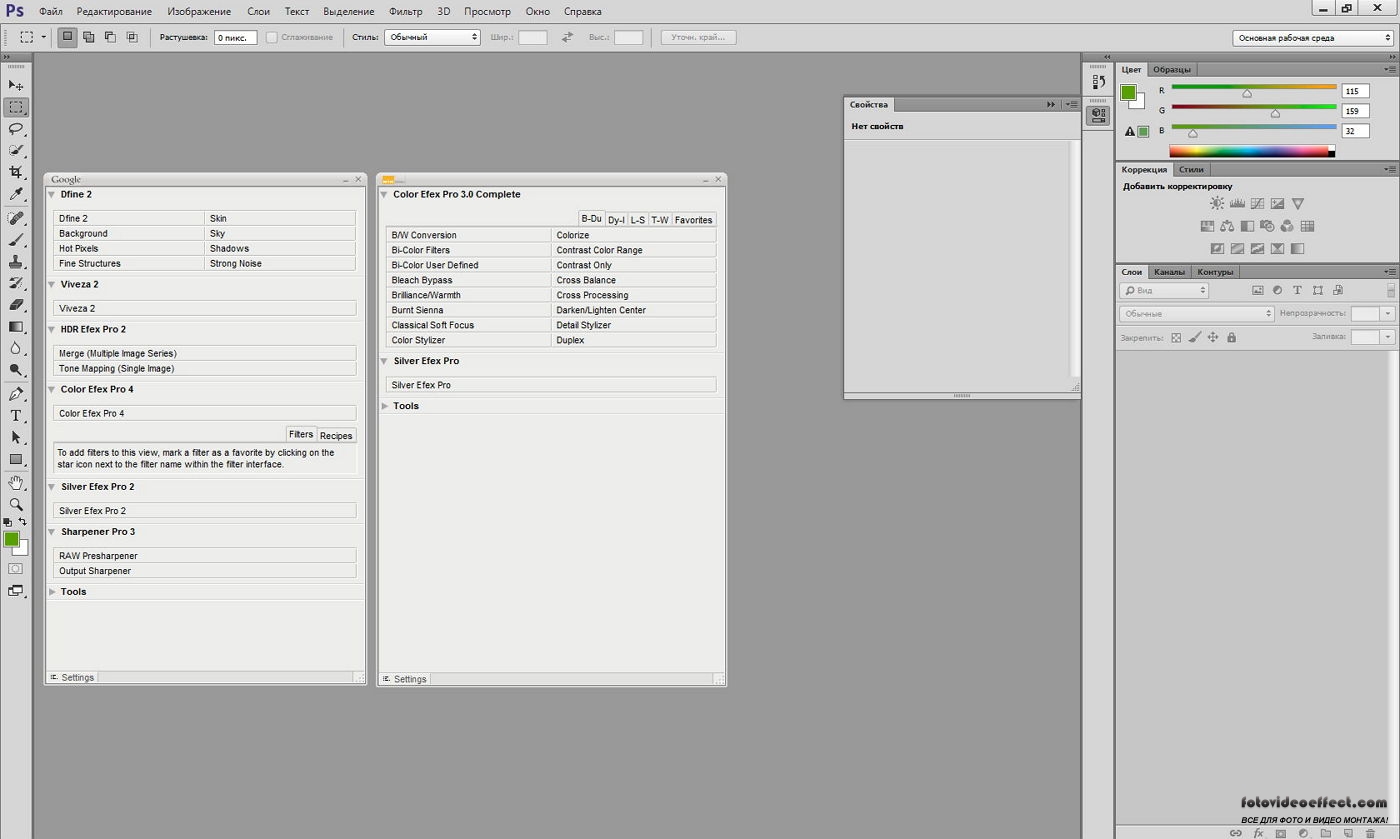The image size is (1400, 839).
Task: Open the Слои menu
Action: tap(258, 11)
